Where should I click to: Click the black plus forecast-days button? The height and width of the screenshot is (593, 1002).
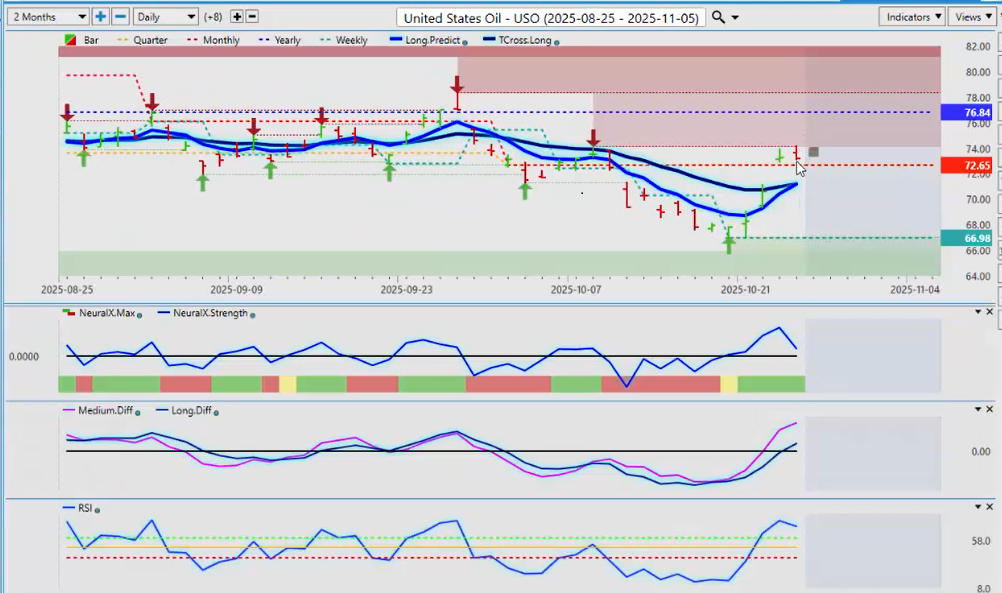(236, 17)
